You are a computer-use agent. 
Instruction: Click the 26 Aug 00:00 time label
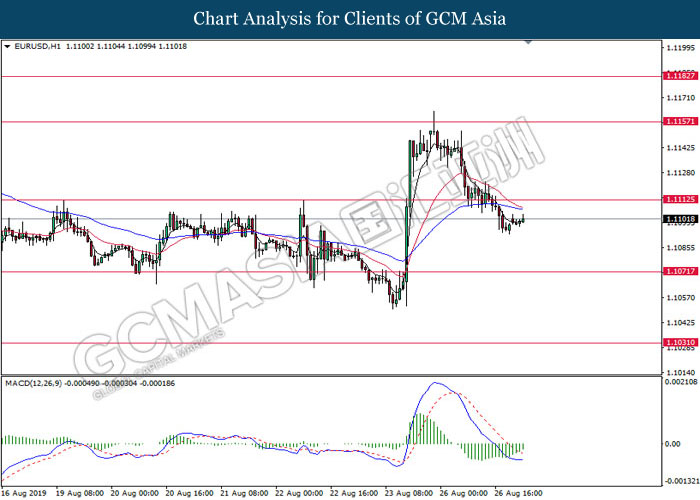coord(464,493)
